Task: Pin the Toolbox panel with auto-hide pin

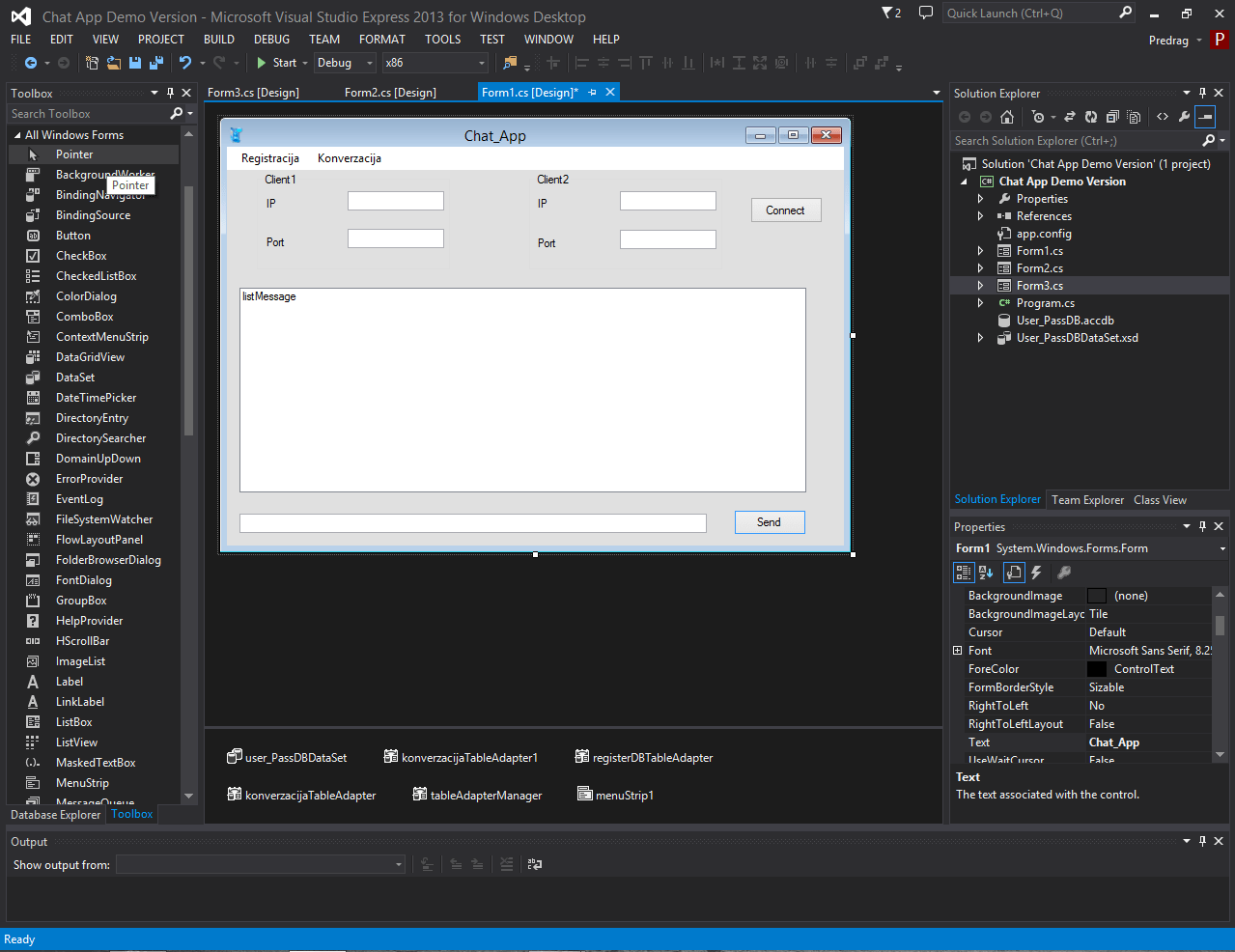Action: [x=171, y=94]
